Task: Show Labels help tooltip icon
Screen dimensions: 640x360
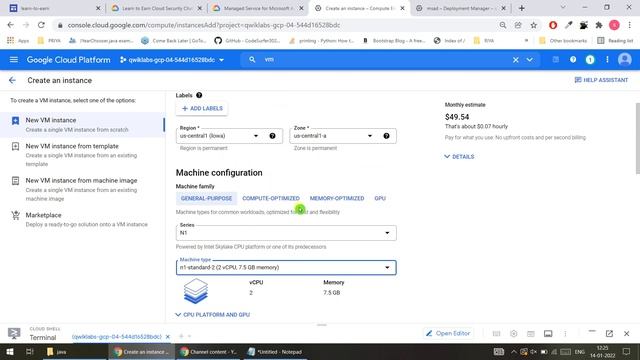Action: (199, 95)
